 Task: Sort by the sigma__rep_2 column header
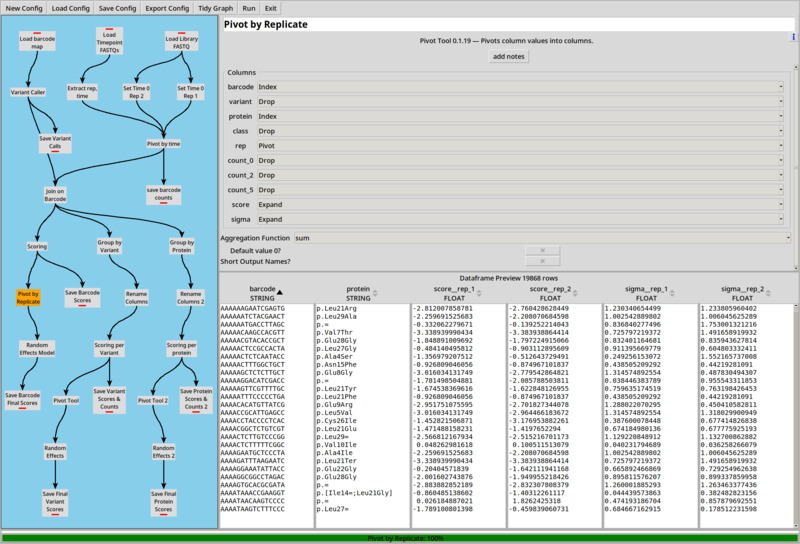[x=746, y=293]
